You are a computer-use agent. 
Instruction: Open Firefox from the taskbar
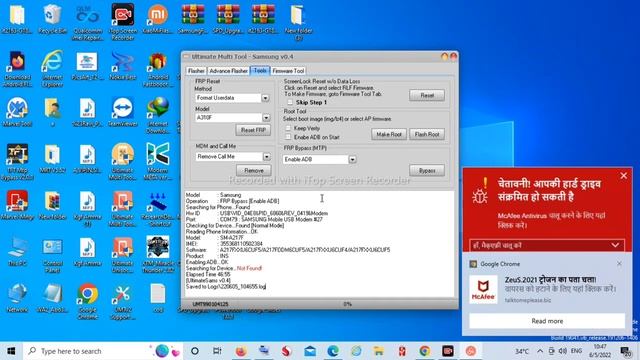(241, 351)
